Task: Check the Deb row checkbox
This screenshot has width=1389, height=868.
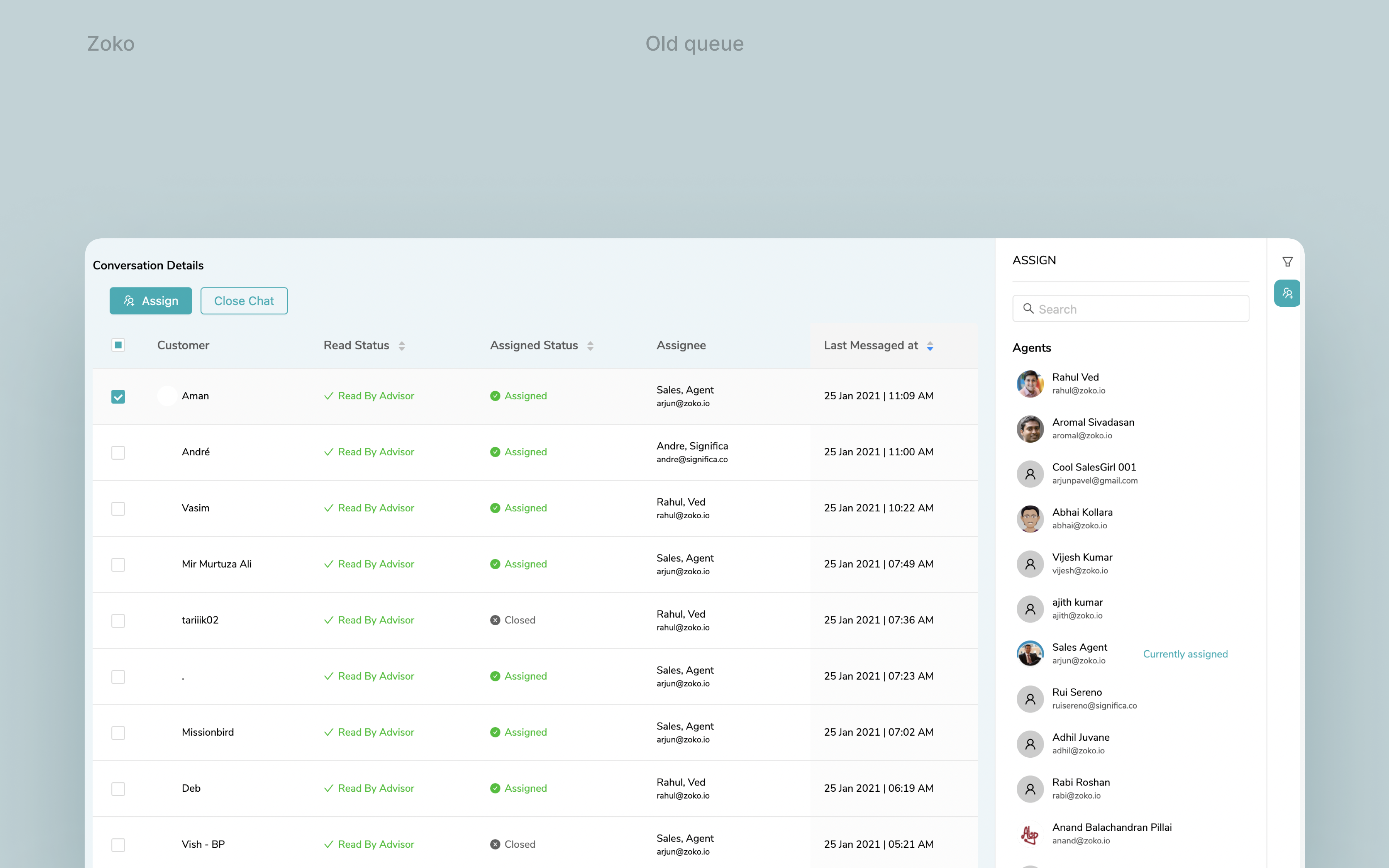Action: point(118,789)
